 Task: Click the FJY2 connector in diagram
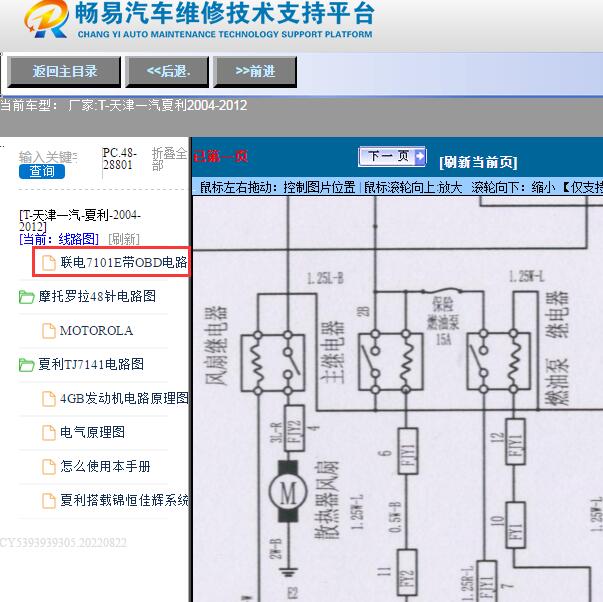click(x=294, y=428)
